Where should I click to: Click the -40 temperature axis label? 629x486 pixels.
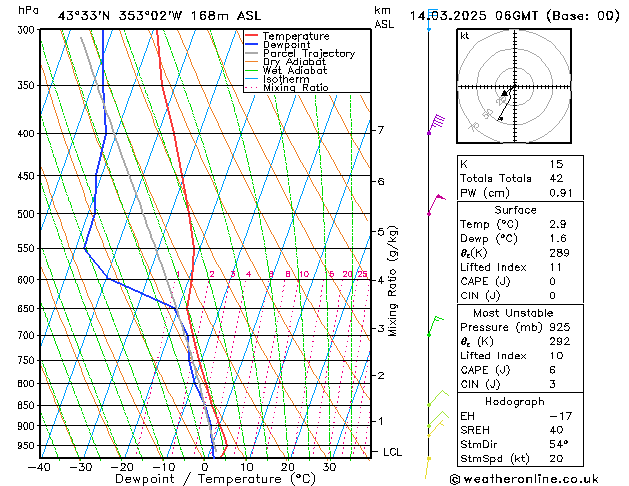pyautogui.click(x=39, y=467)
